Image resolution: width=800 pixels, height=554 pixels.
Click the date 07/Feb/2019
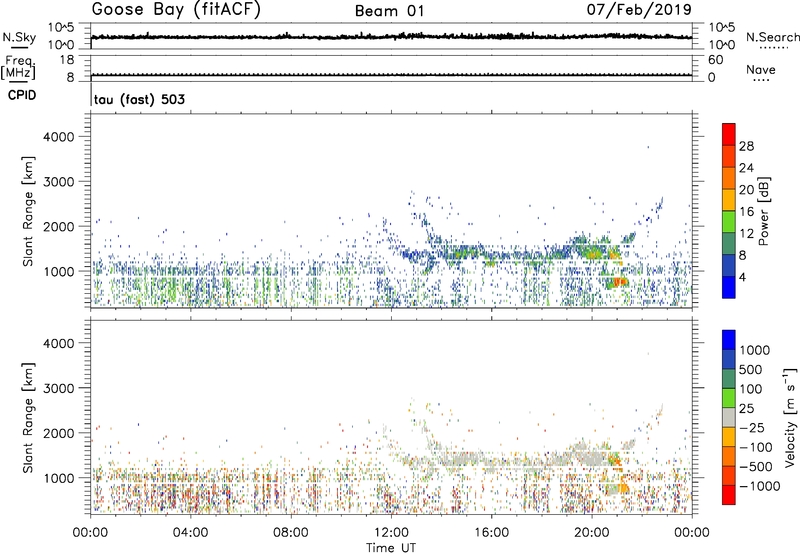tap(639, 10)
